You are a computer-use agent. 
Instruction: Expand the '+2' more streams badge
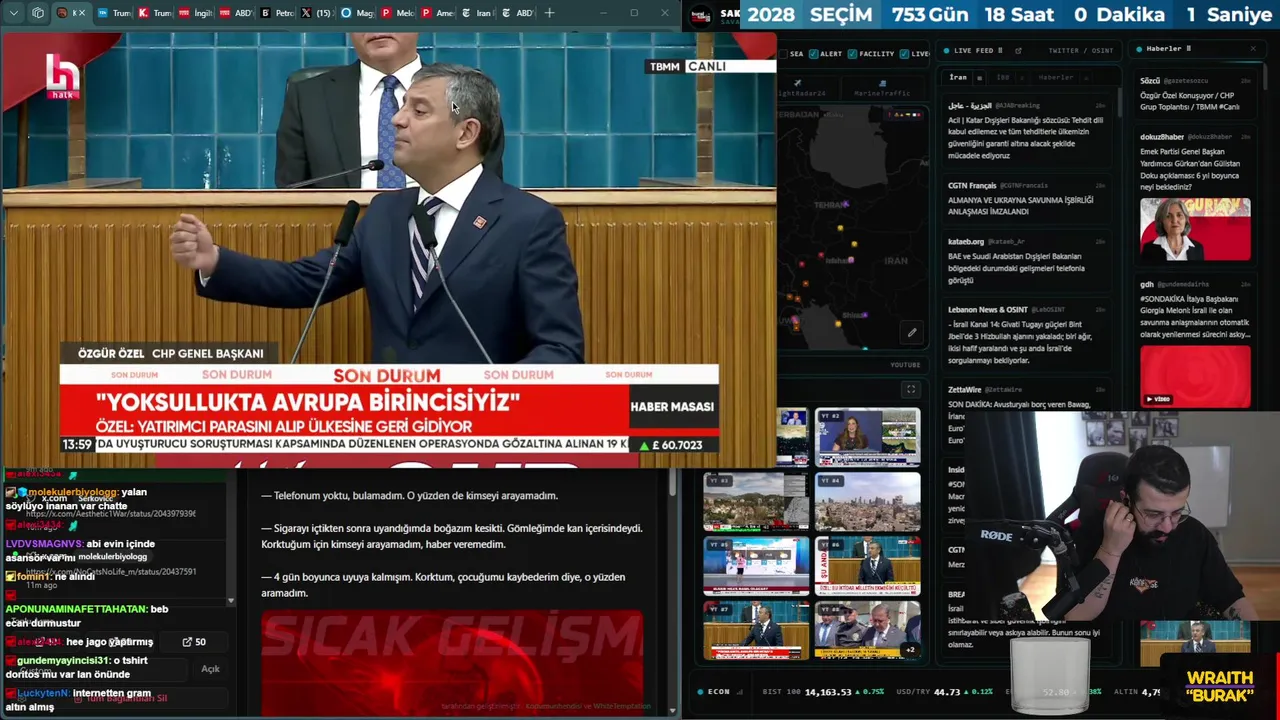pos(909,650)
